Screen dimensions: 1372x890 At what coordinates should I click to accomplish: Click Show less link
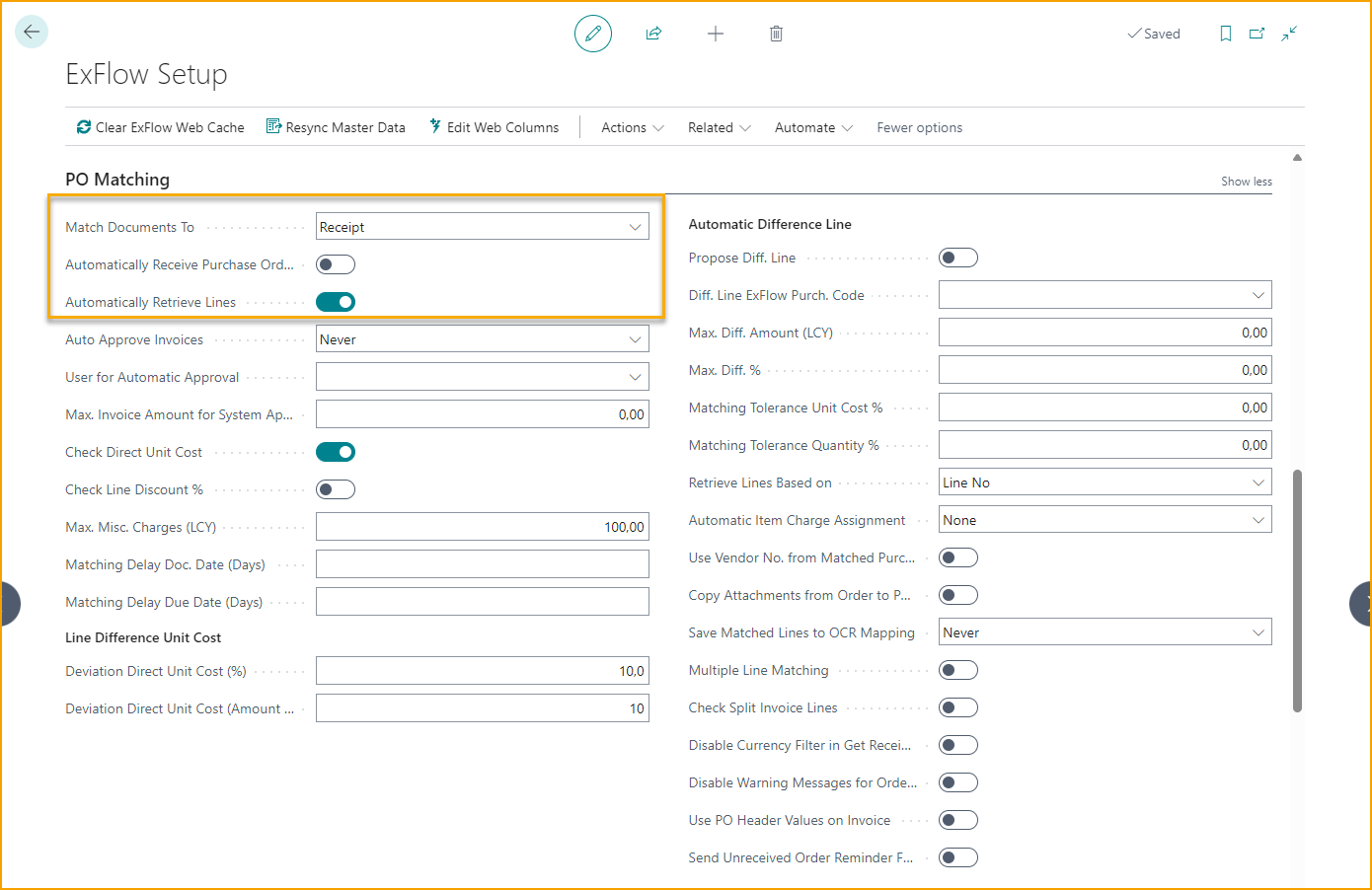[1247, 182]
